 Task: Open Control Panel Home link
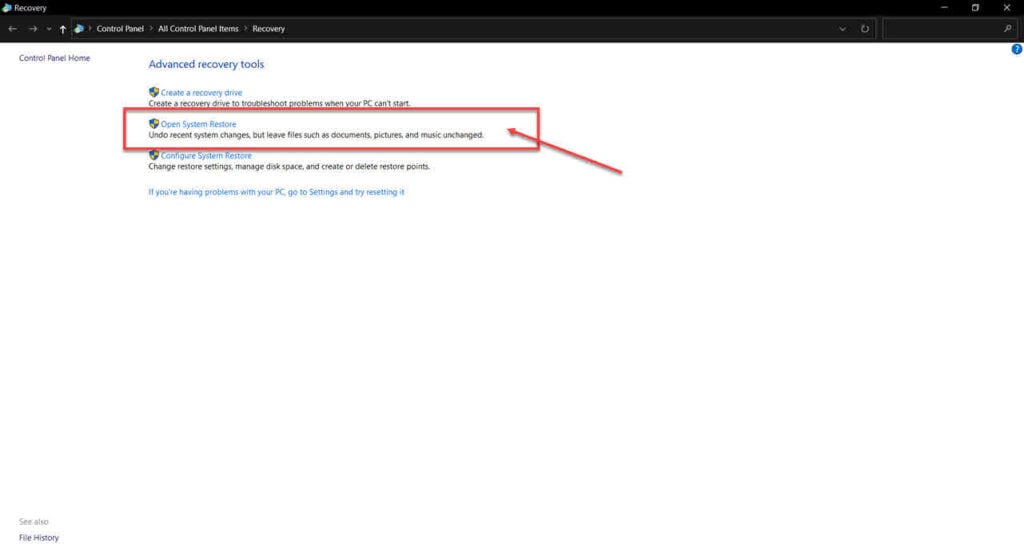[54, 58]
